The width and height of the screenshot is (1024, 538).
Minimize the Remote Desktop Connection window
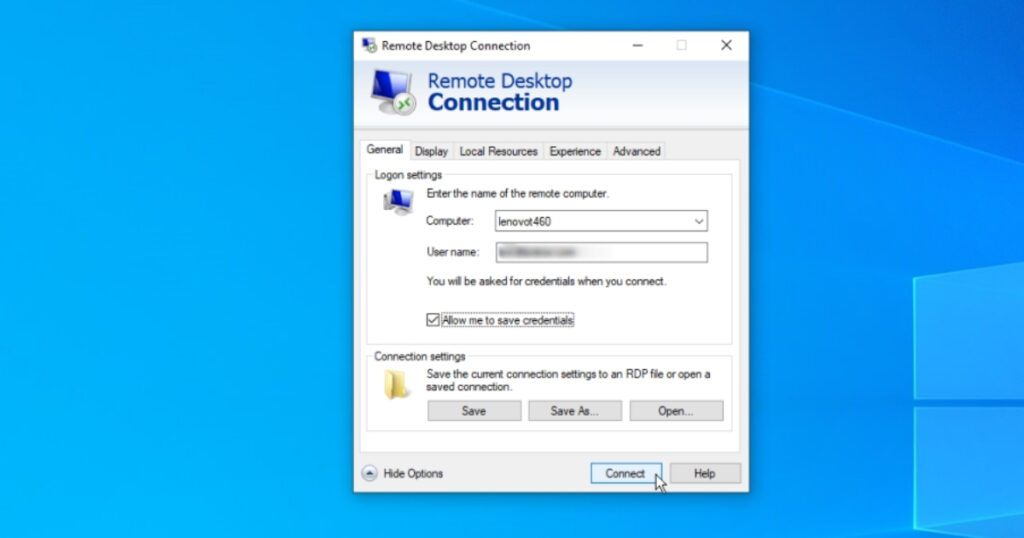[638, 46]
